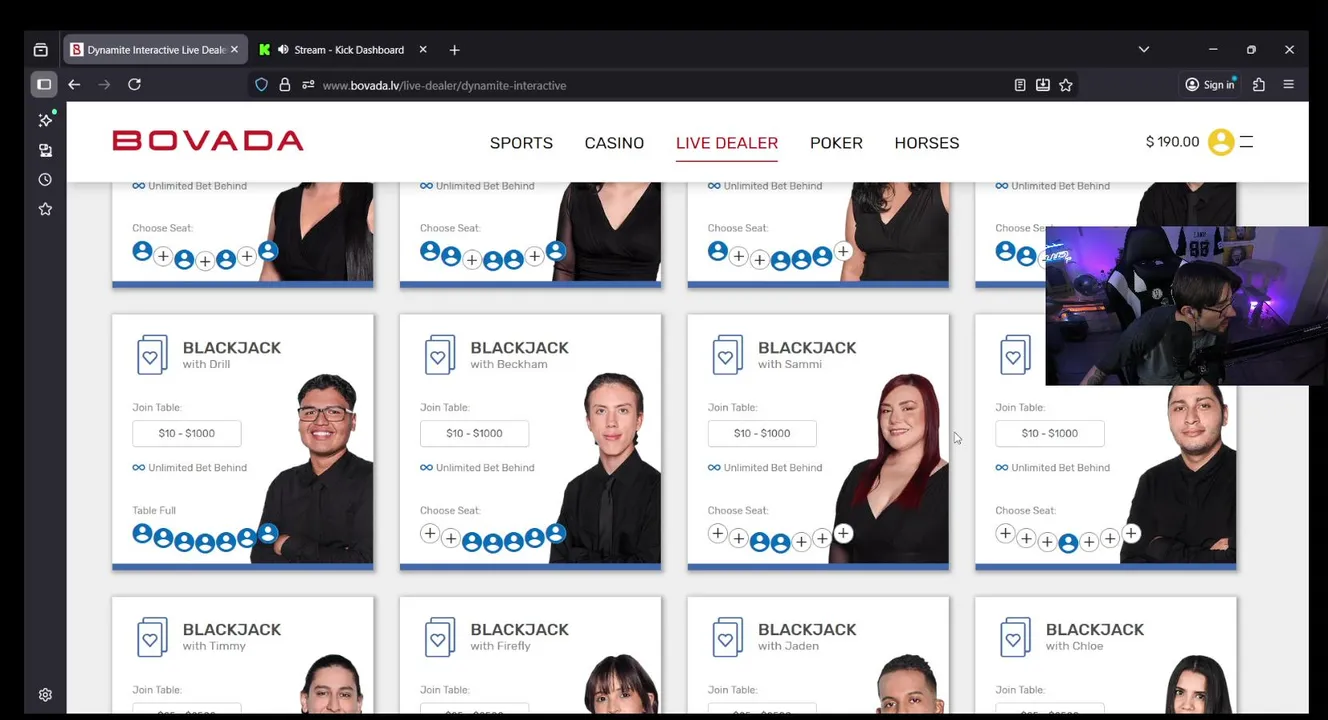Click Blackjack with Firefly card icon

click(439, 637)
